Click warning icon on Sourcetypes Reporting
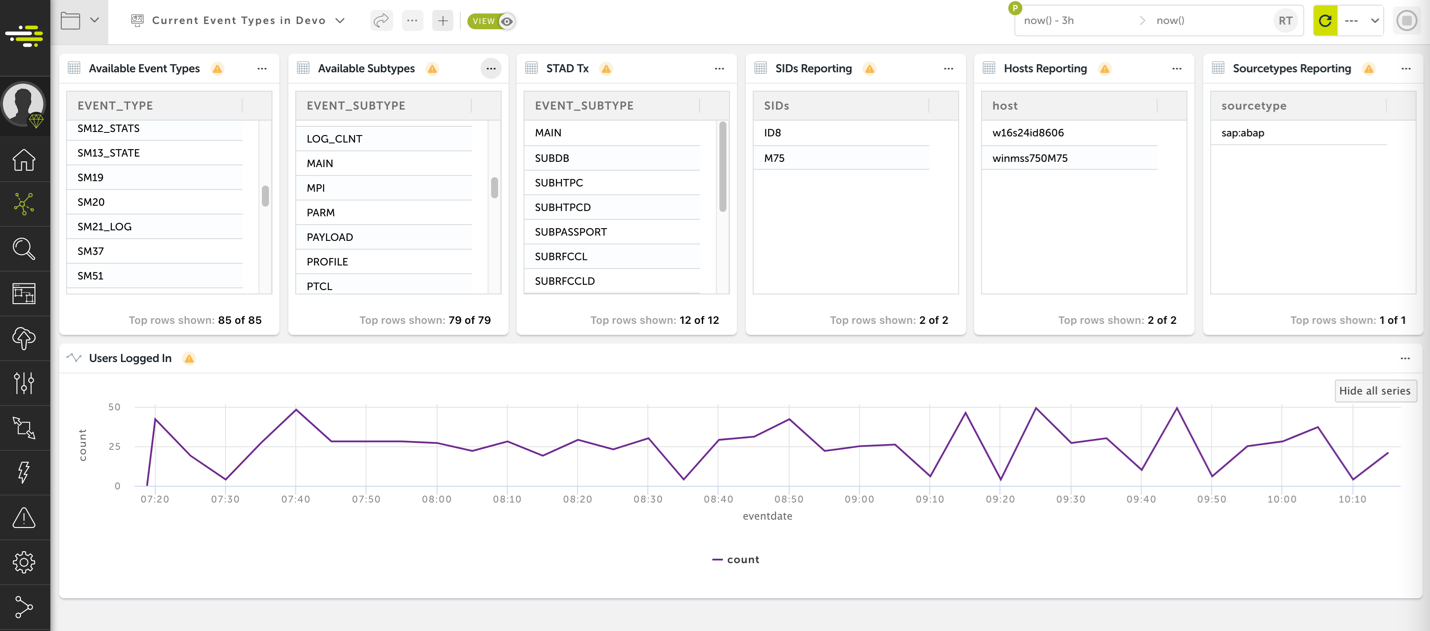This screenshot has height=631, width=1430. tap(1368, 69)
